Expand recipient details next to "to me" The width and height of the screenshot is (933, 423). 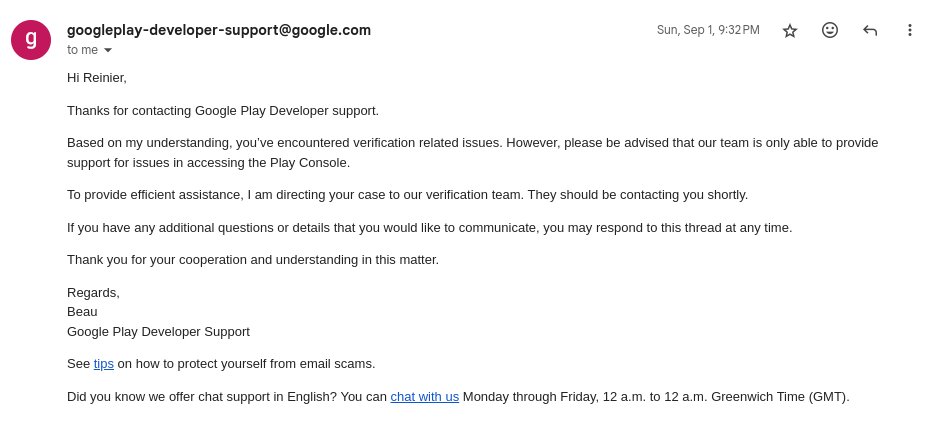pos(108,51)
